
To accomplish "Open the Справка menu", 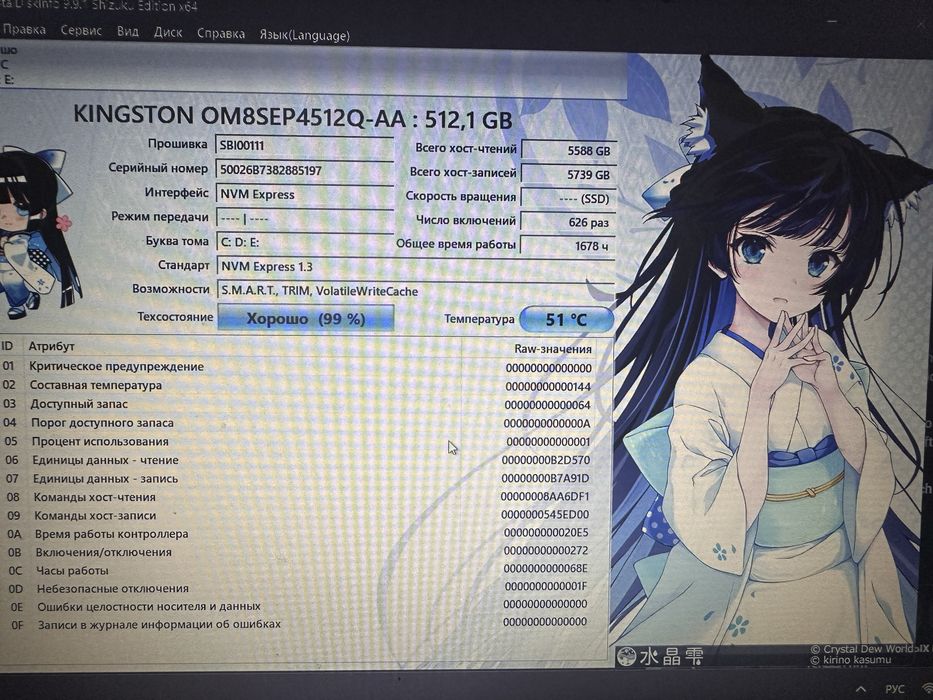I will (221, 33).
